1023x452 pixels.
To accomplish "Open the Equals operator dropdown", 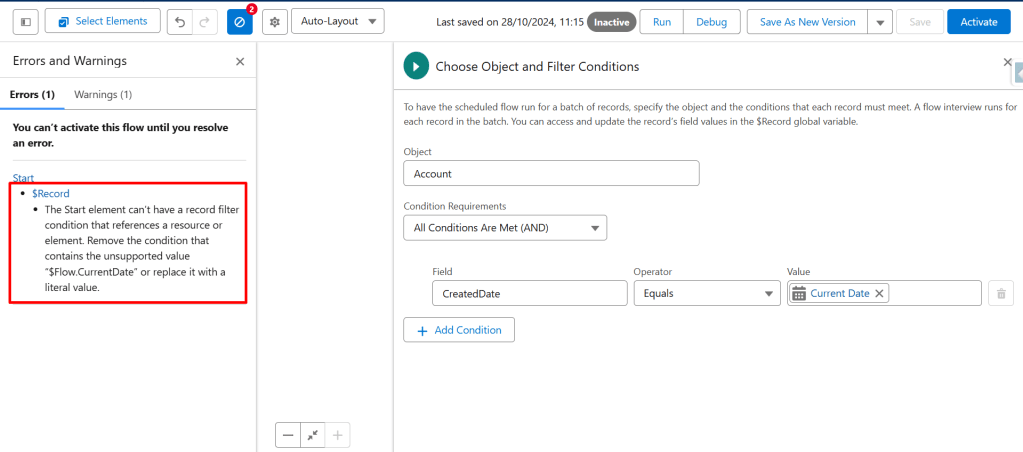I will pyautogui.click(x=706, y=293).
